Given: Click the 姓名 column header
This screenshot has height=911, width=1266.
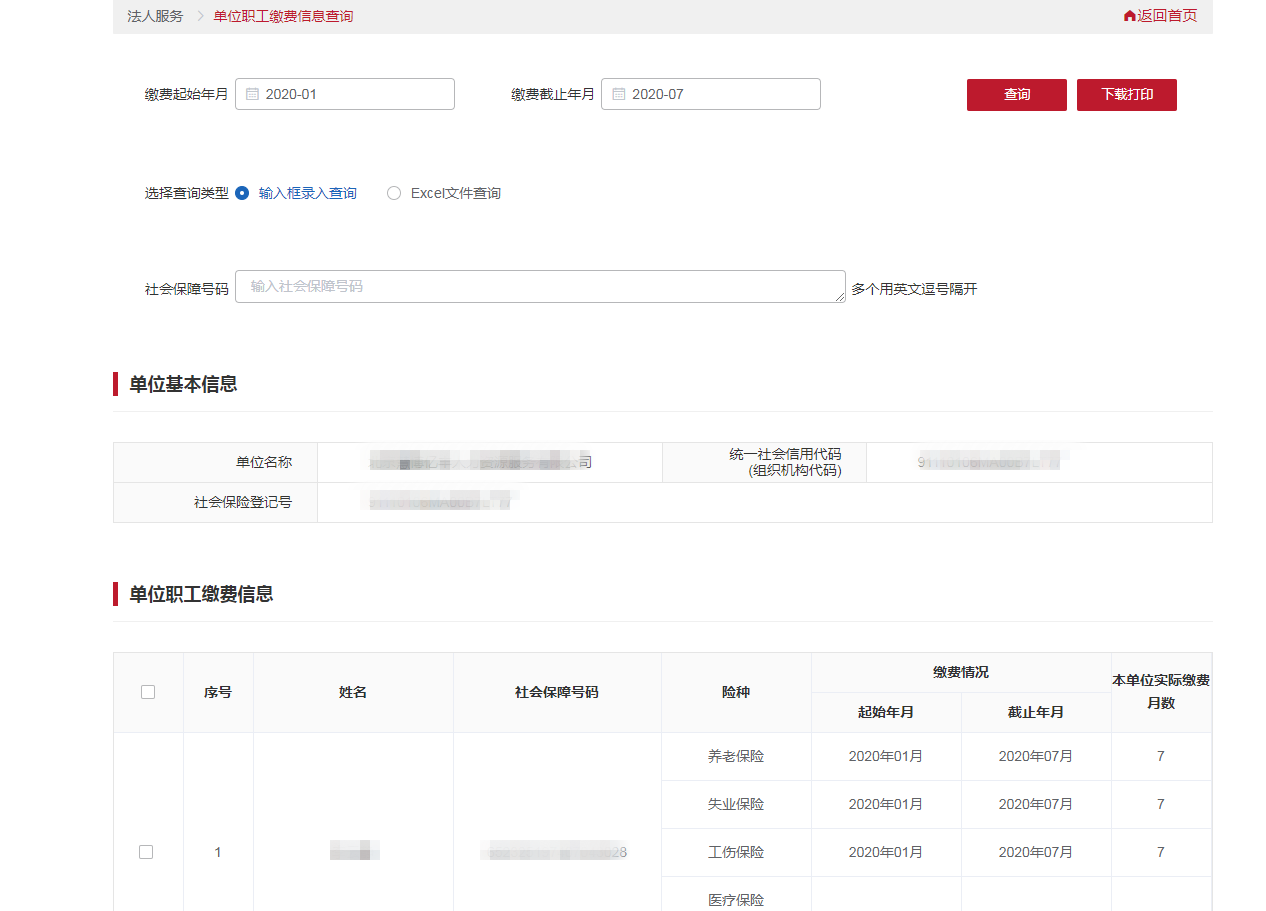Looking at the screenshot, I should (353, 691).
